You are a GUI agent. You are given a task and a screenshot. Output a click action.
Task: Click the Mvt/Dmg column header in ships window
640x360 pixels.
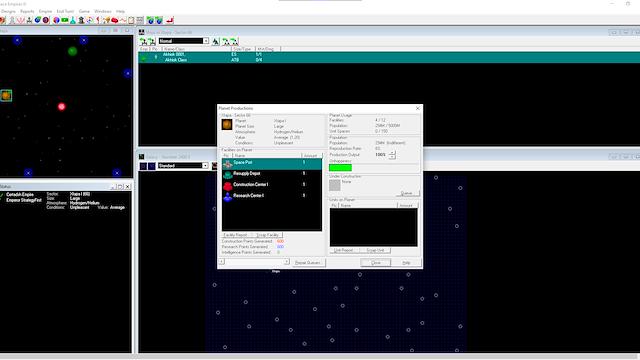[267, 49]
